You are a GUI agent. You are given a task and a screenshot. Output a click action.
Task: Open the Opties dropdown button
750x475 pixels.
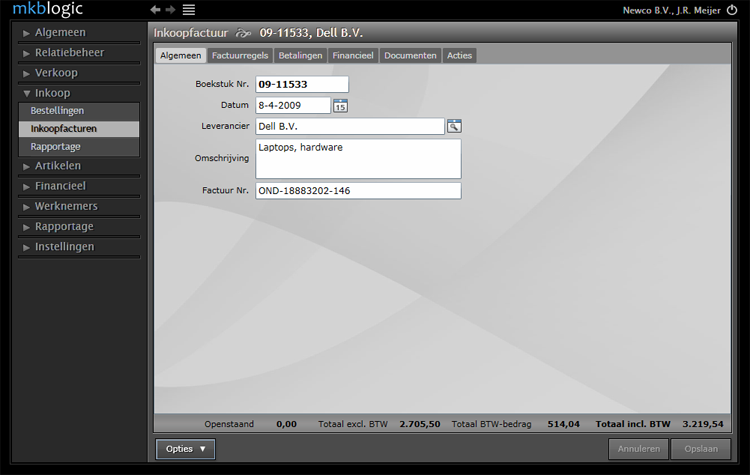pyautogui.click(x=185, y=449)
